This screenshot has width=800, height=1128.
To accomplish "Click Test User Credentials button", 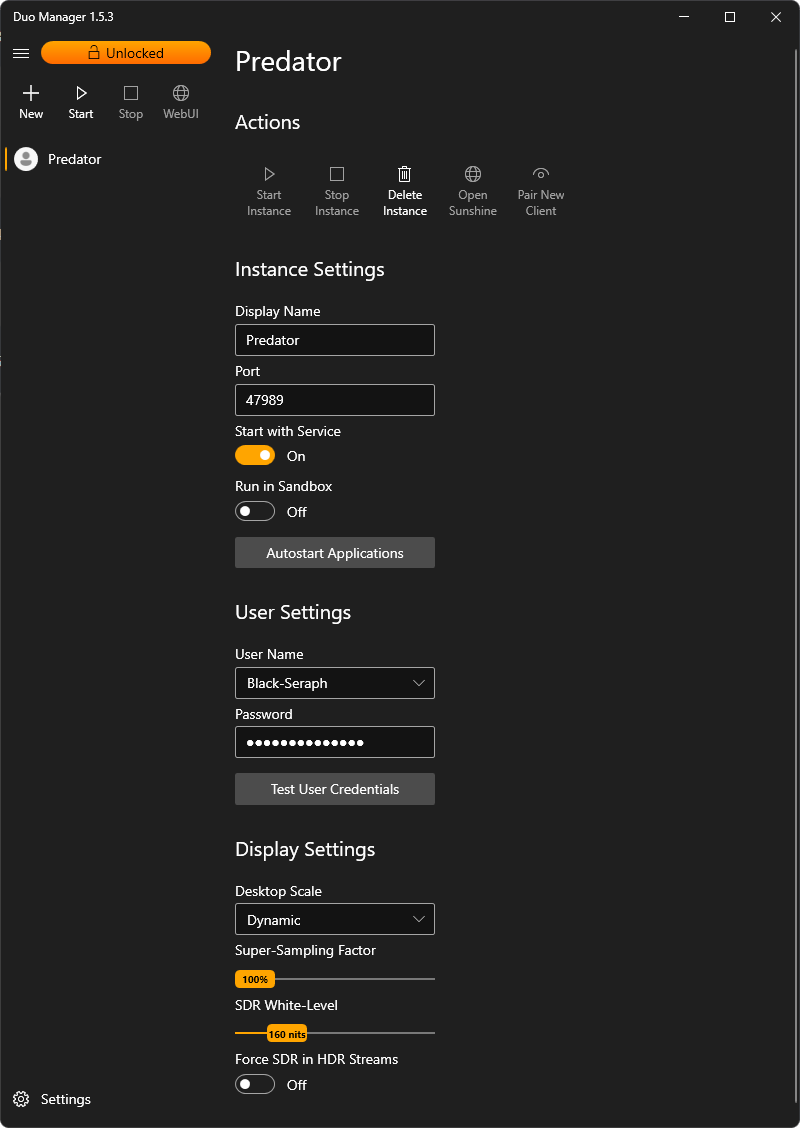I will pos(335,788).
